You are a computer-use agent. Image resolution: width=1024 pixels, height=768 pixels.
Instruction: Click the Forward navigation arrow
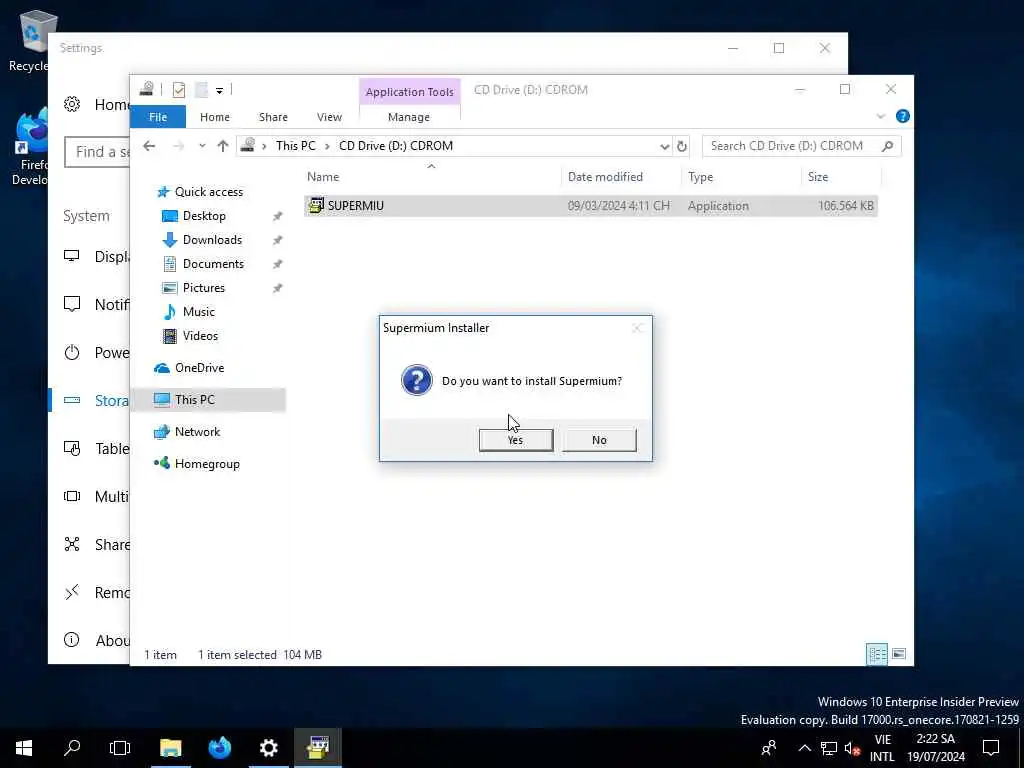(x=178, y=146)
